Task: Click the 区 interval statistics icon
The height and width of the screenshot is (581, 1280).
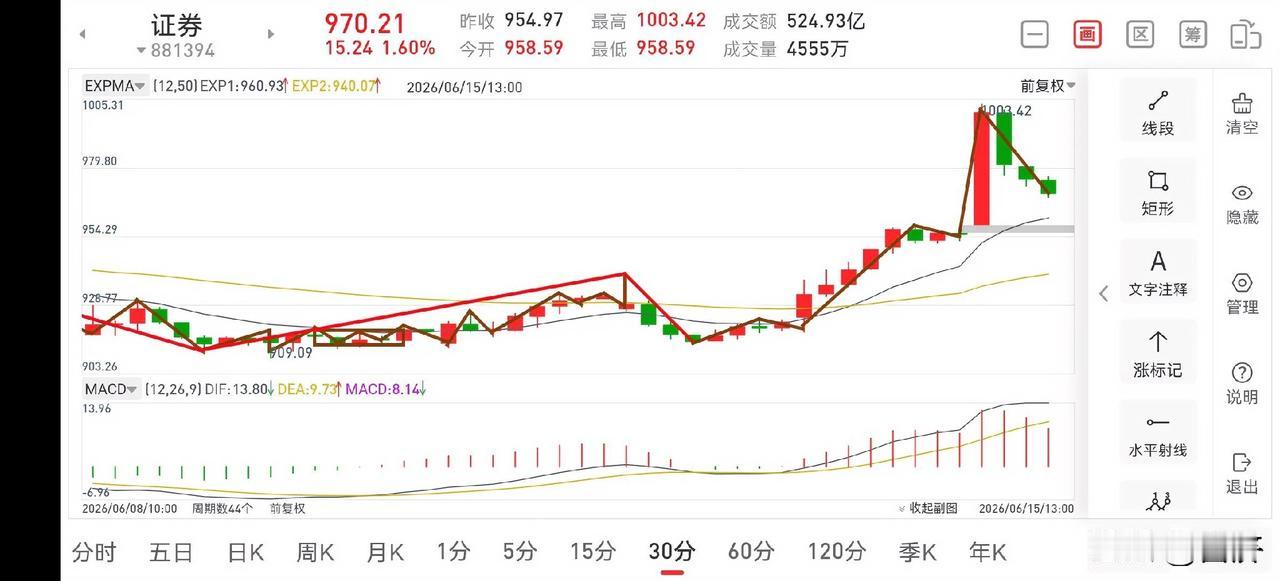Action: pyautogui.click(x=1140, y=34)
